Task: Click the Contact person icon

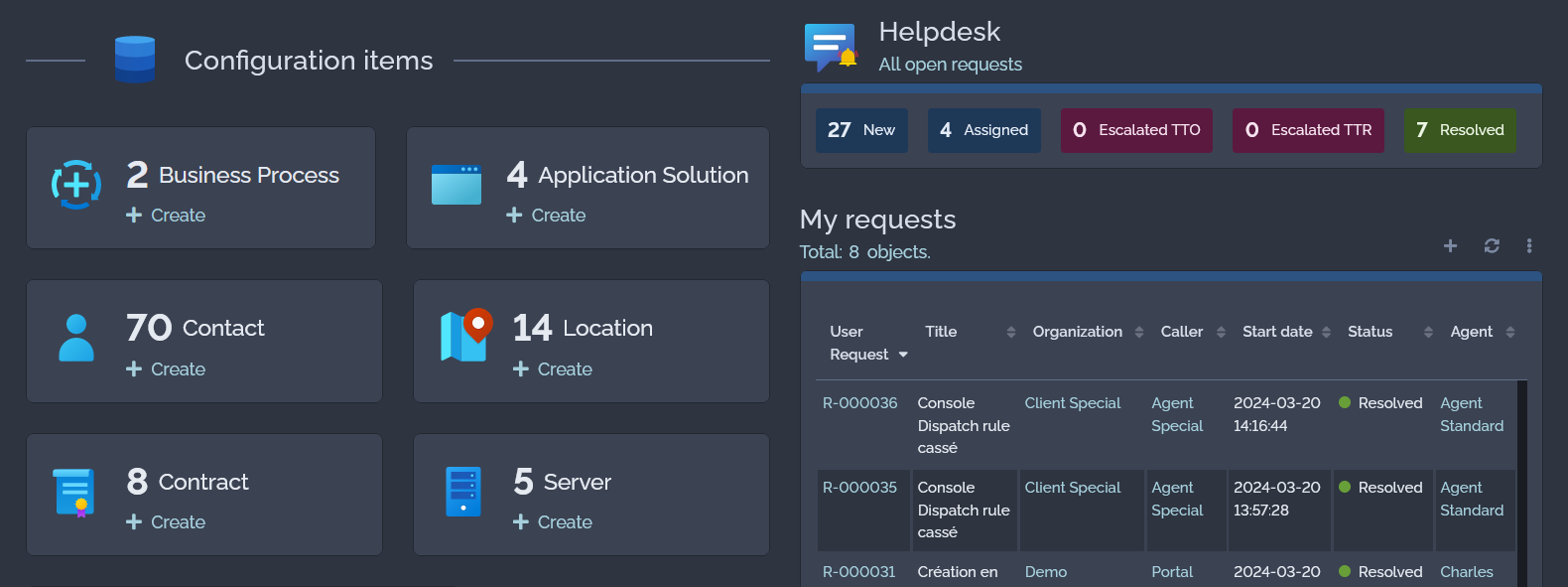Action: pyautogui.click(x=76, y=338)
